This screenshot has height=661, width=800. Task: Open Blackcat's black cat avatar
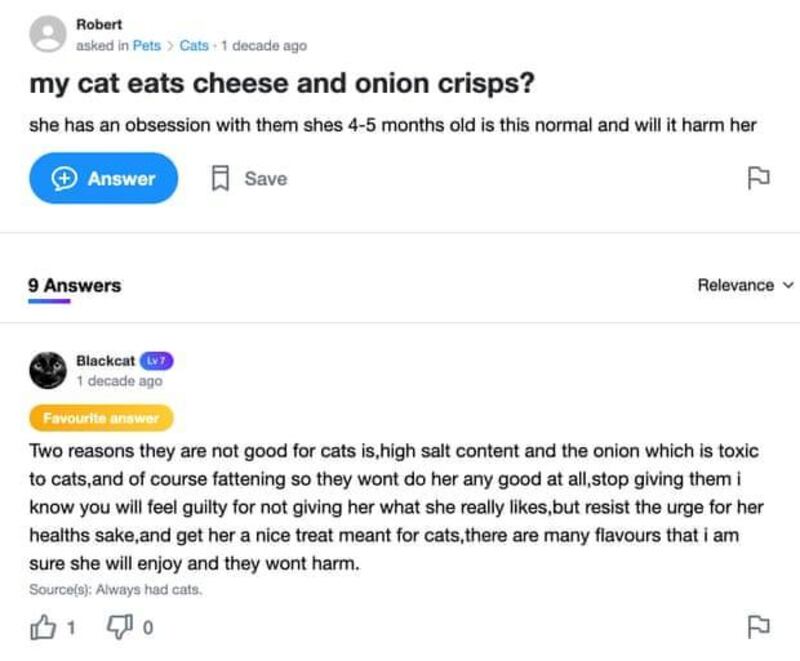point(47,371)
